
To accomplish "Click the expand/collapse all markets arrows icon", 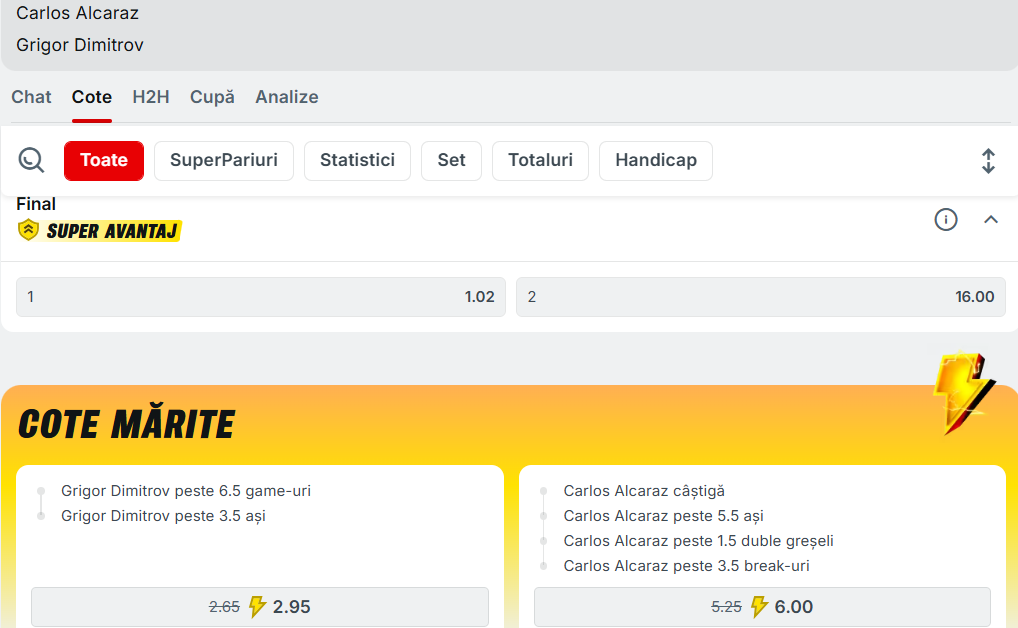I will 988,161.
